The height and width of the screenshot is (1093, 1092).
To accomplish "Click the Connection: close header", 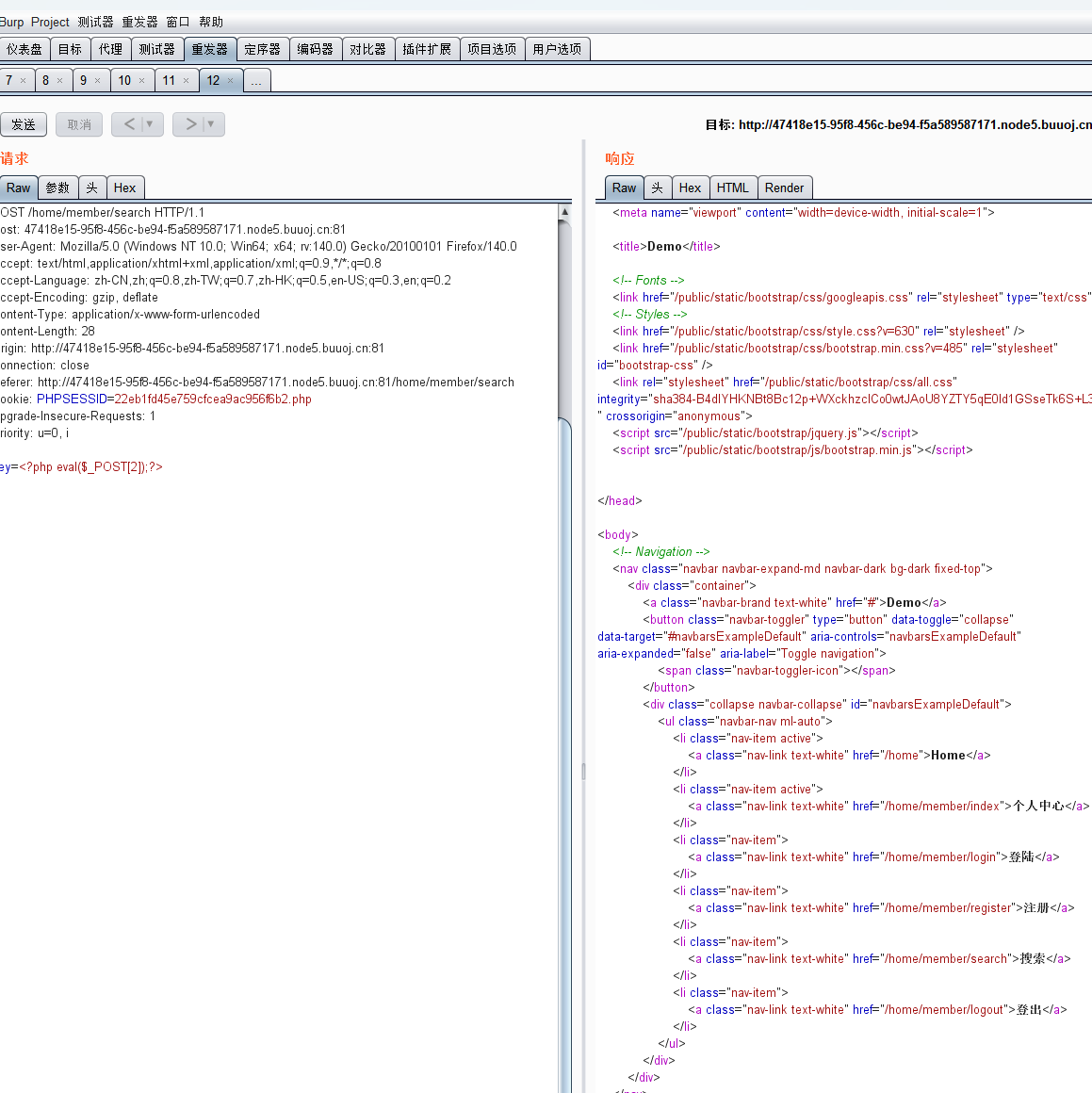I will 44,366.
